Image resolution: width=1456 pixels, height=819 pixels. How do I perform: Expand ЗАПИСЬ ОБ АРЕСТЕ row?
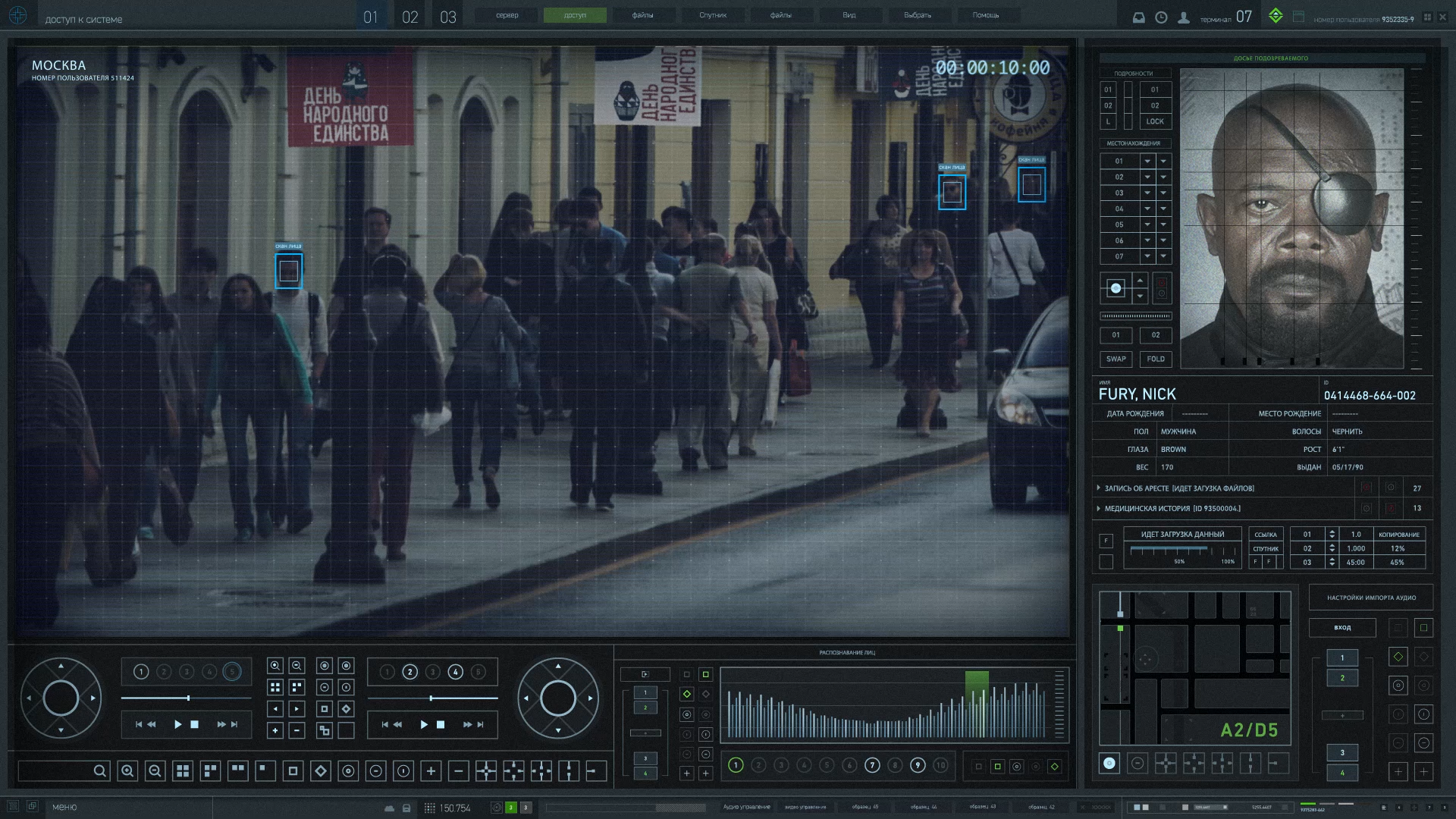(1225, 488)
